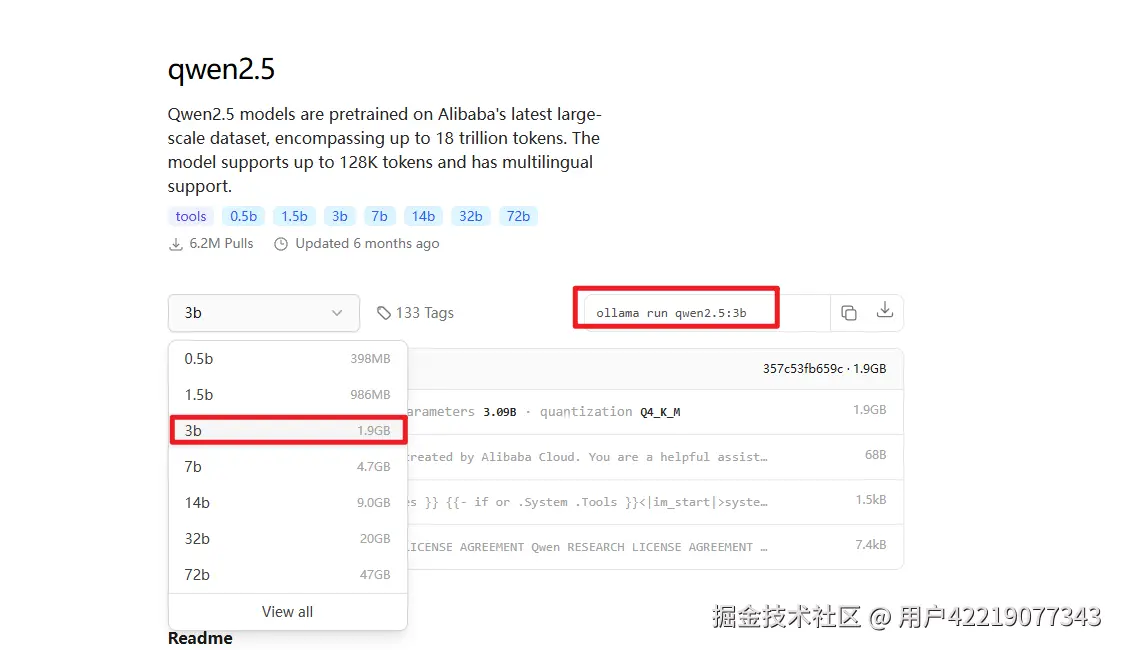Screen dimensions: 1121x650
Task: Select the 3b 1.9GB option
Action: click(287, 430)
